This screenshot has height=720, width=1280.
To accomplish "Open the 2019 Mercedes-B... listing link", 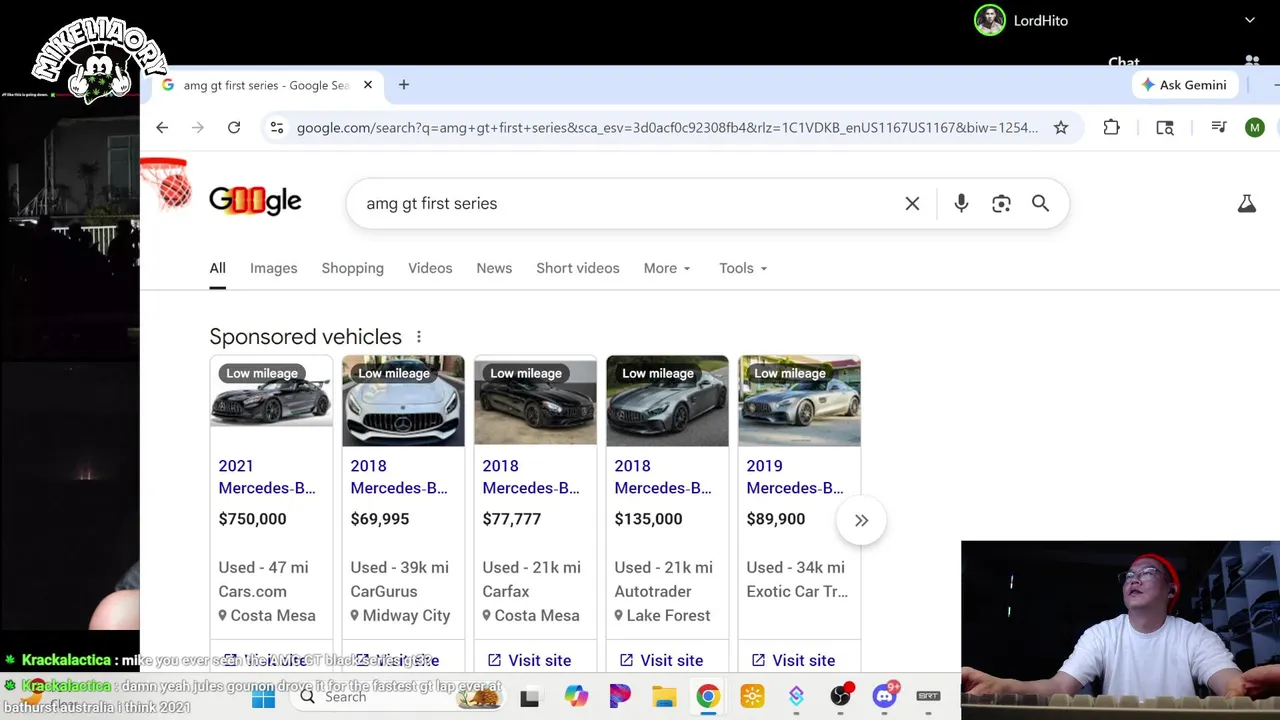I will [x=794, y=477].
